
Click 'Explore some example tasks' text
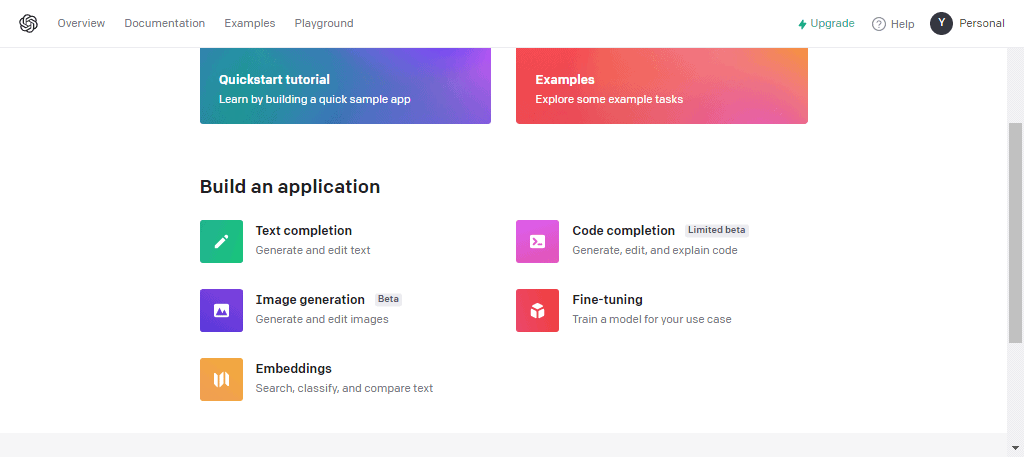(x=609, y=100)
